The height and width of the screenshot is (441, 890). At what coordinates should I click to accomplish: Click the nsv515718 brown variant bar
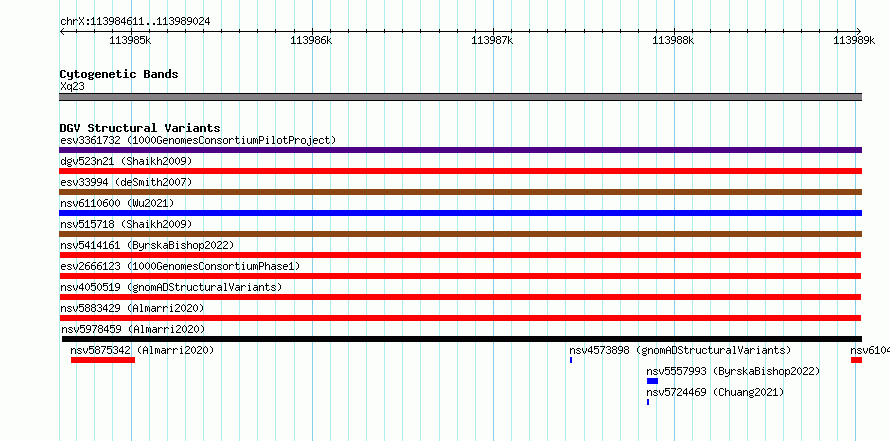[x=460, y=234]
